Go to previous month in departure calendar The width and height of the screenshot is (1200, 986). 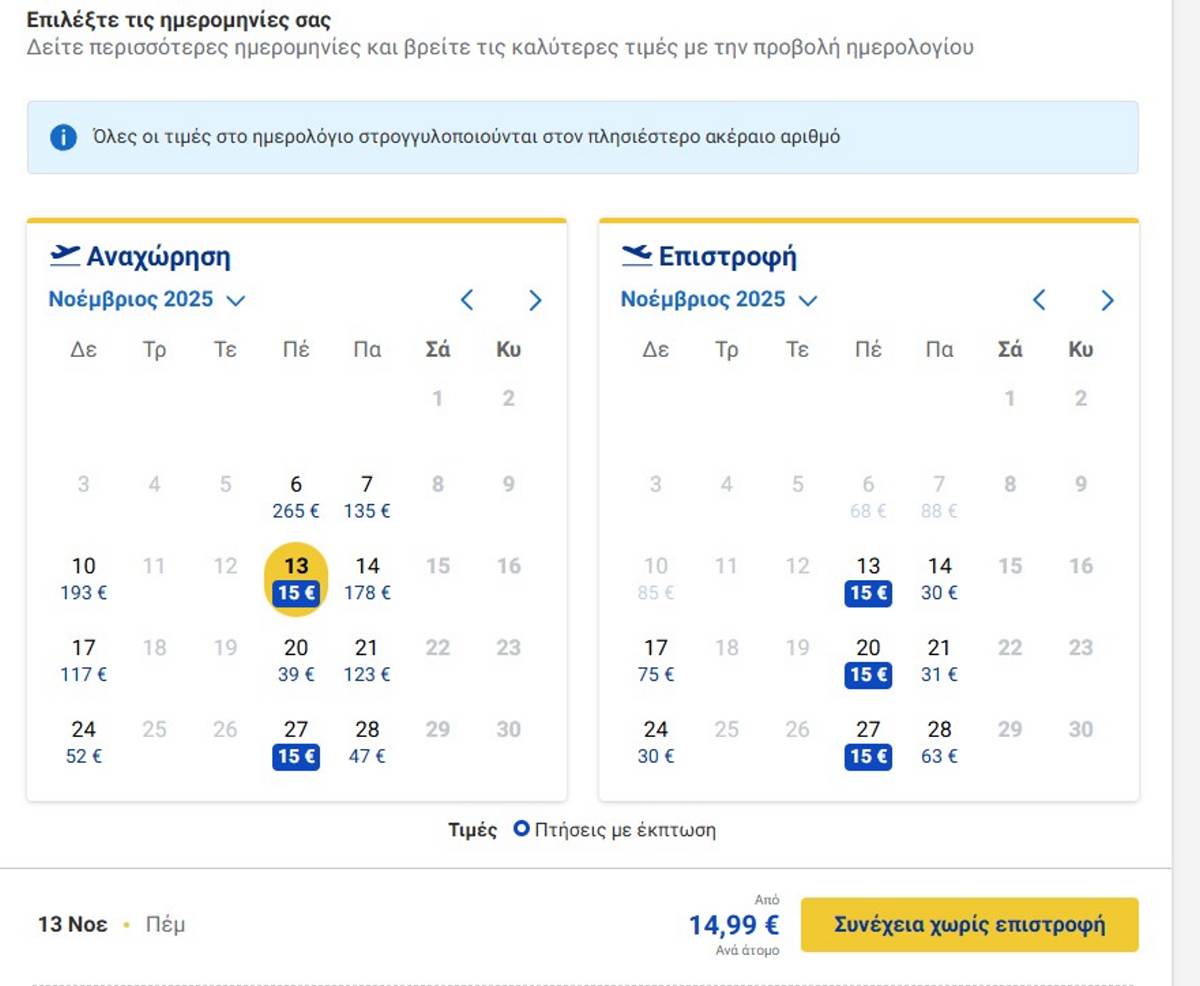coord(467,300)
